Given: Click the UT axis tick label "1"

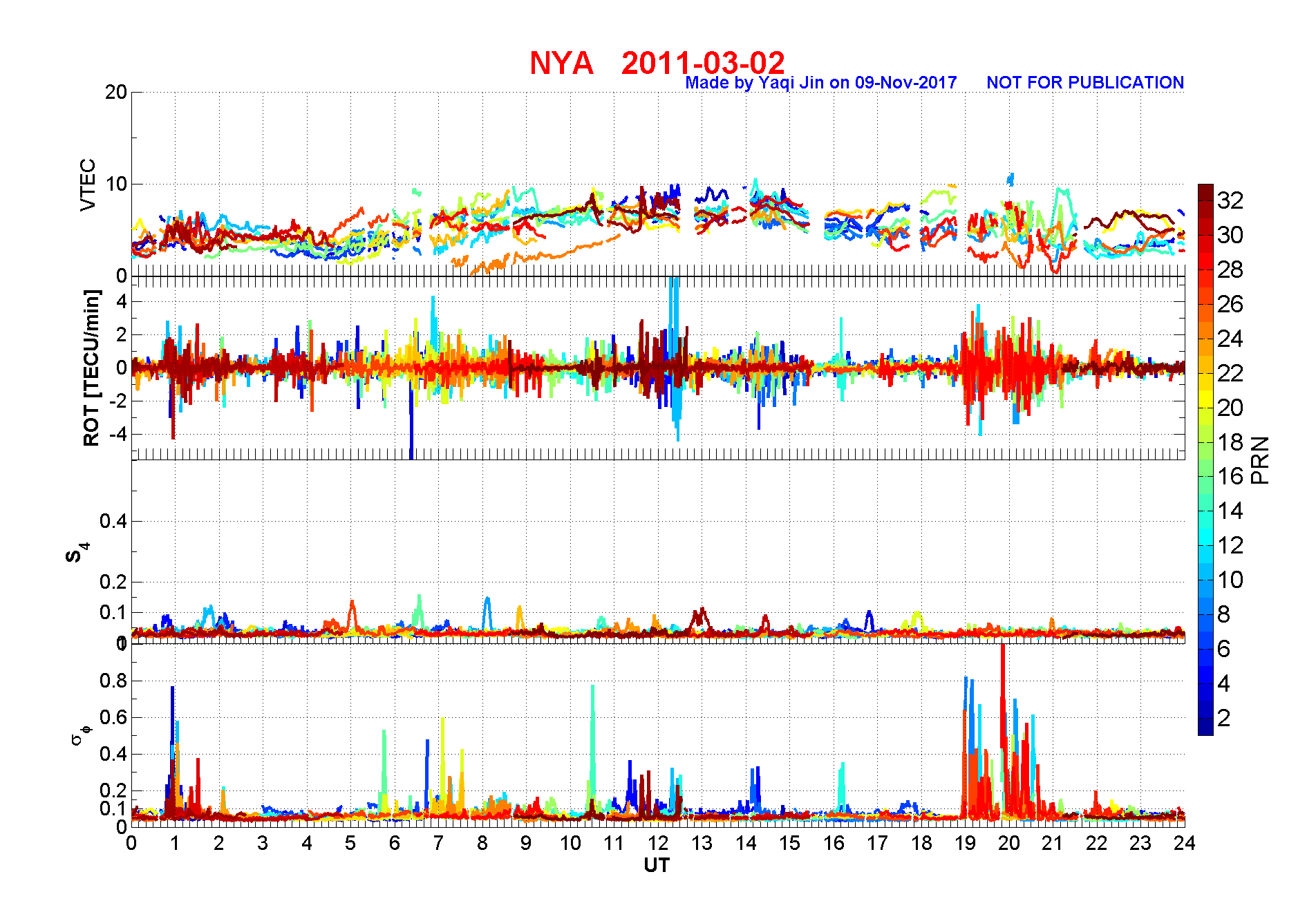Looking at the screenshot, I should (175, 843).
